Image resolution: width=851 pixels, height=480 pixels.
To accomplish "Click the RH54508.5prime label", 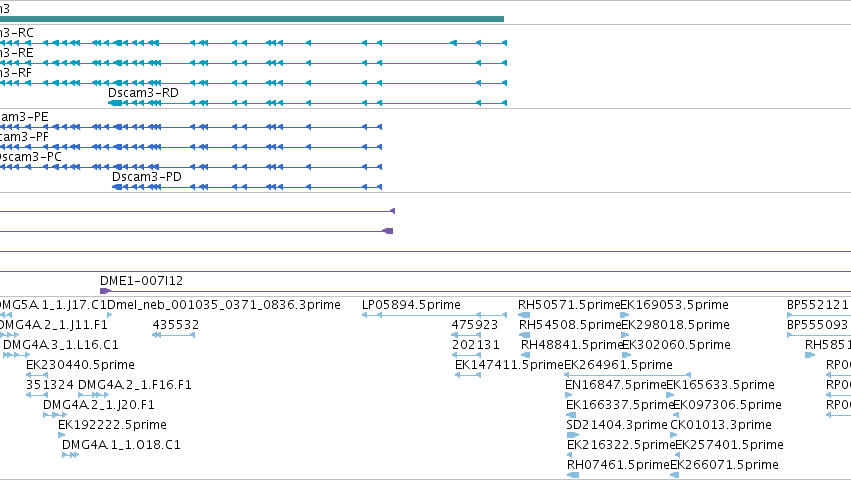I will click(x=570, y=325).
